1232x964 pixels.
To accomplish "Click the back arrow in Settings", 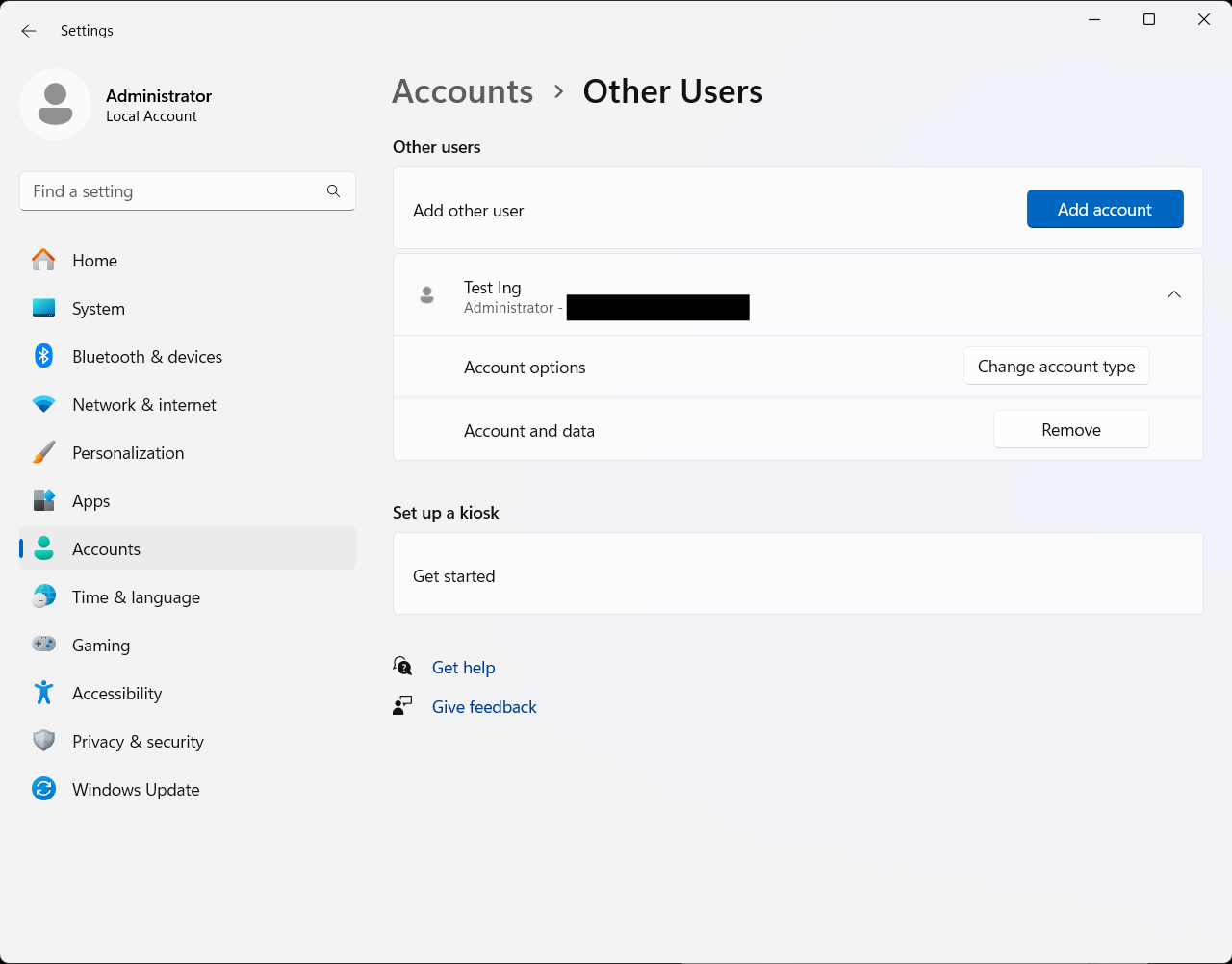I will point(29,31).
